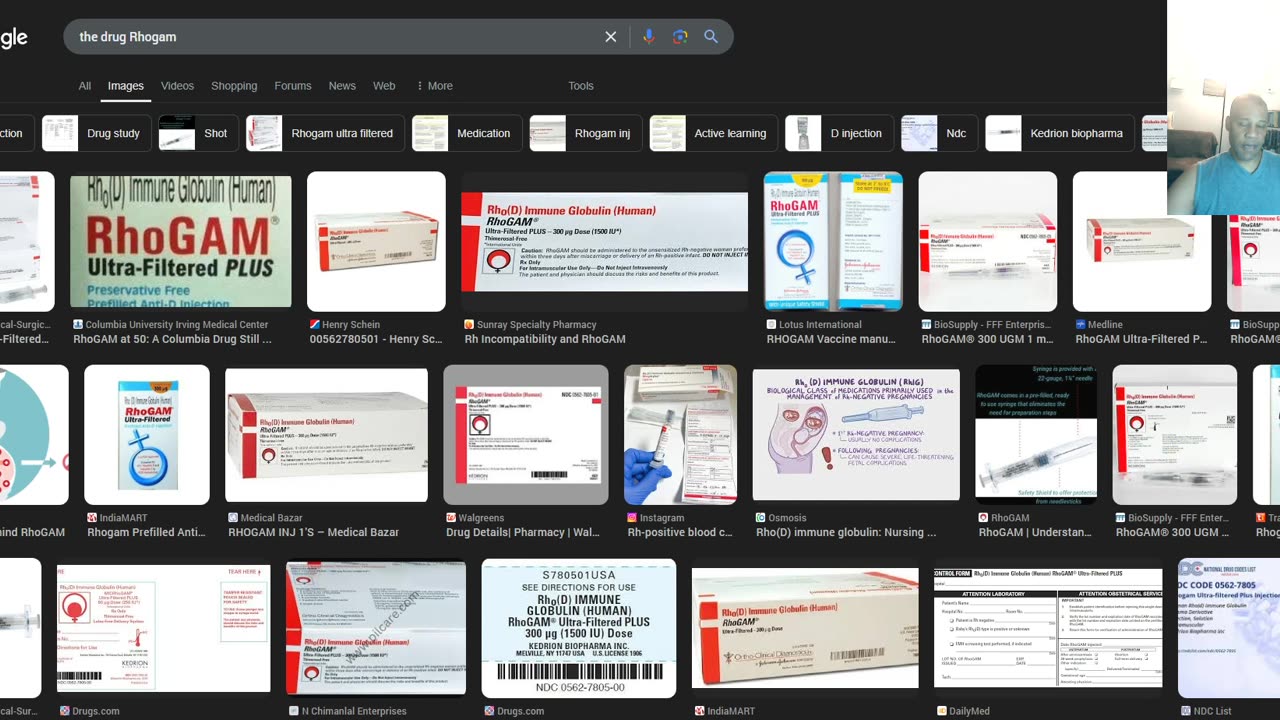1280x720 pixels.
Task: Open Google Lens image search
Action: [x=680, y=37]
